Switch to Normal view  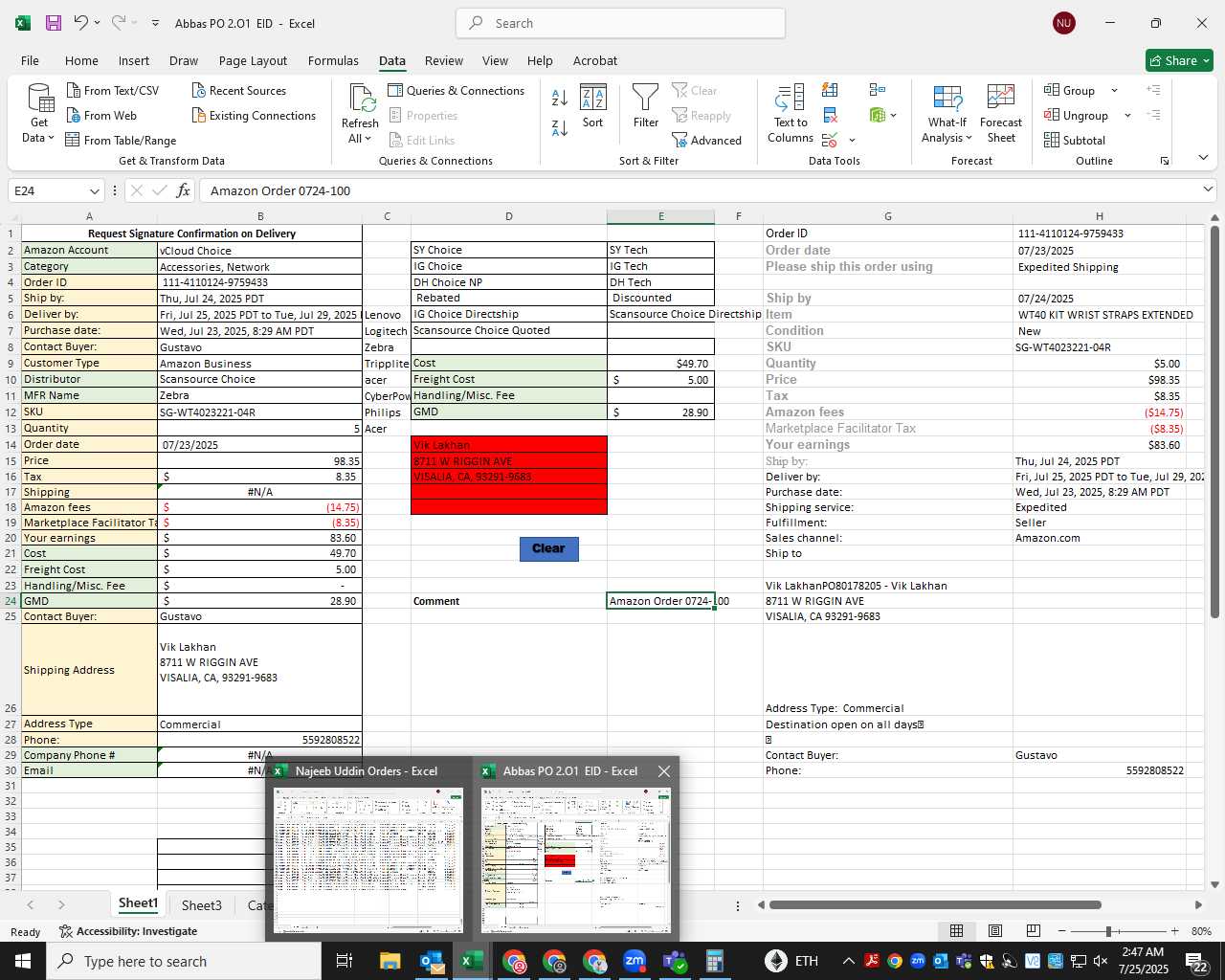click(x=956, y=931)
